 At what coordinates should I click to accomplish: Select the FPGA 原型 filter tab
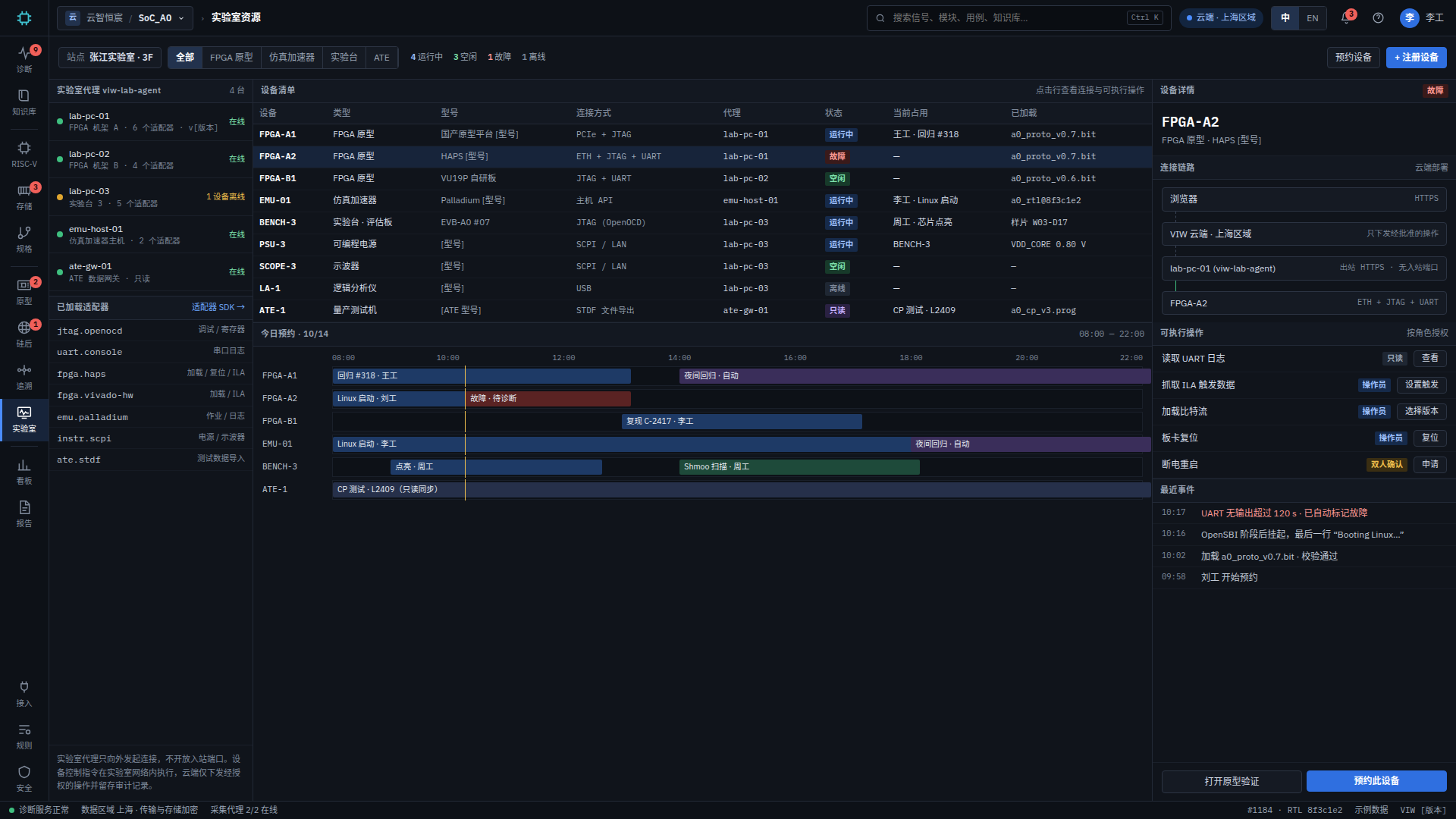click(231, 57)
